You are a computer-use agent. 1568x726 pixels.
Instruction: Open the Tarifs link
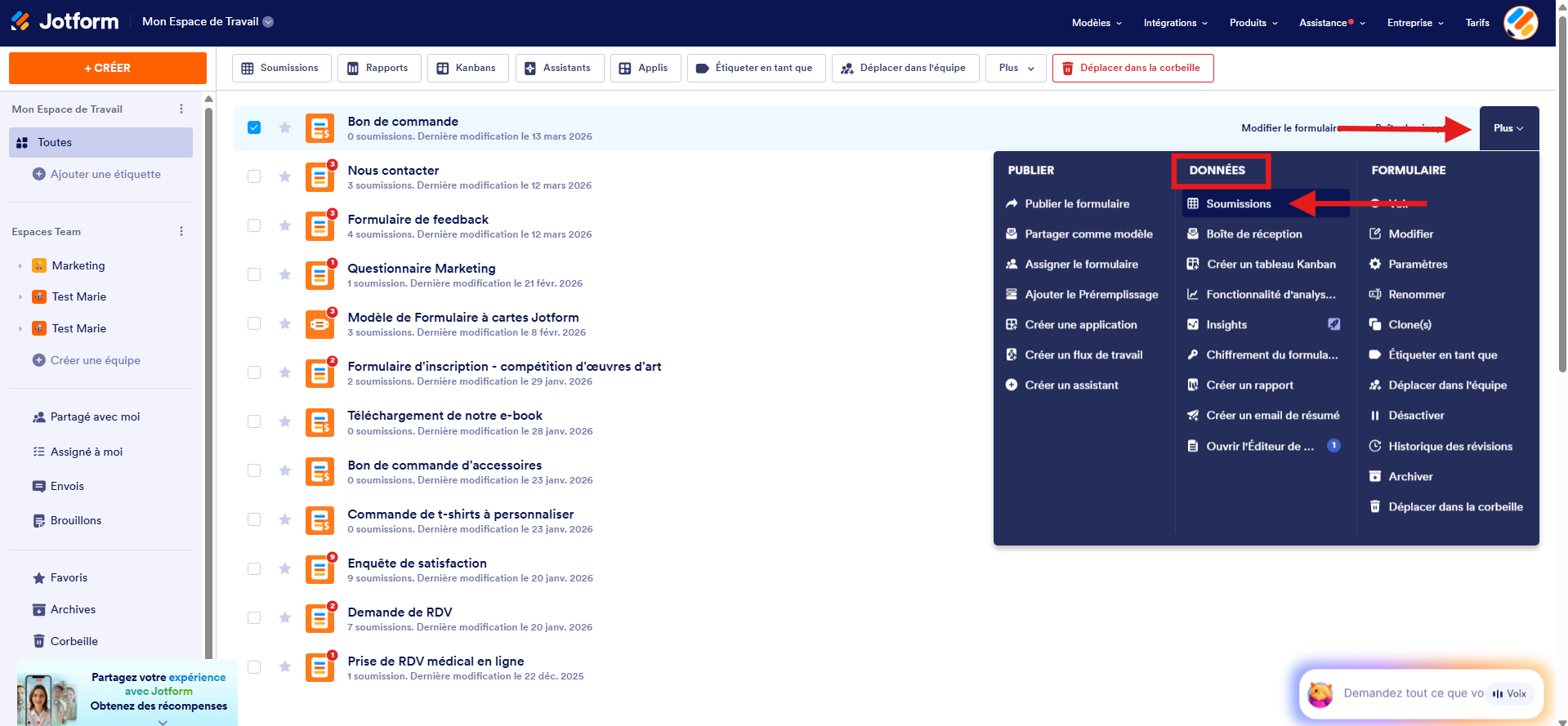[1477, 23]
